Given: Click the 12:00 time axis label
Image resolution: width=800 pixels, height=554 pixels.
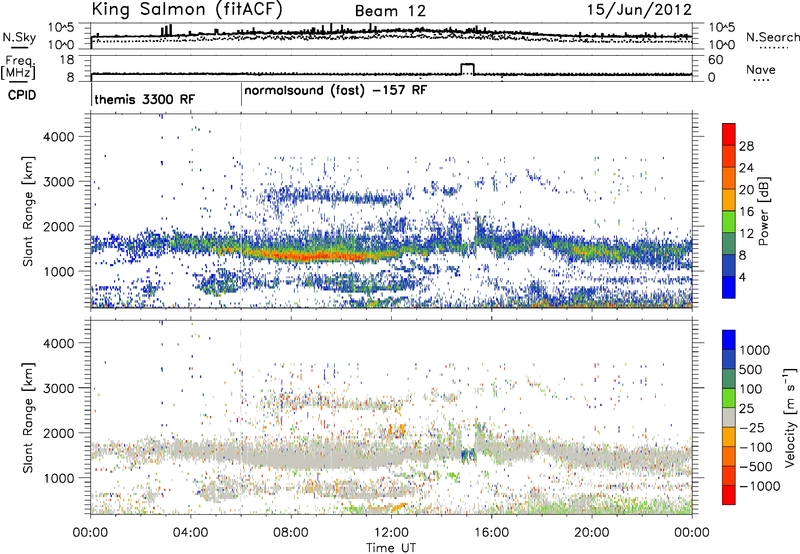Looking at the screenshot, I should click(x=391, y=533).
